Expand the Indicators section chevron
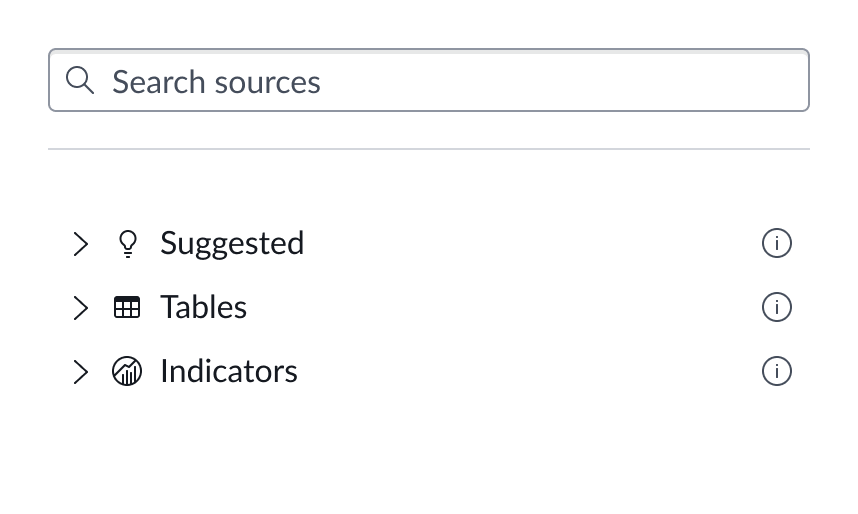The height and width of the screenshot is (514, 858). click(x=81, y=372)
